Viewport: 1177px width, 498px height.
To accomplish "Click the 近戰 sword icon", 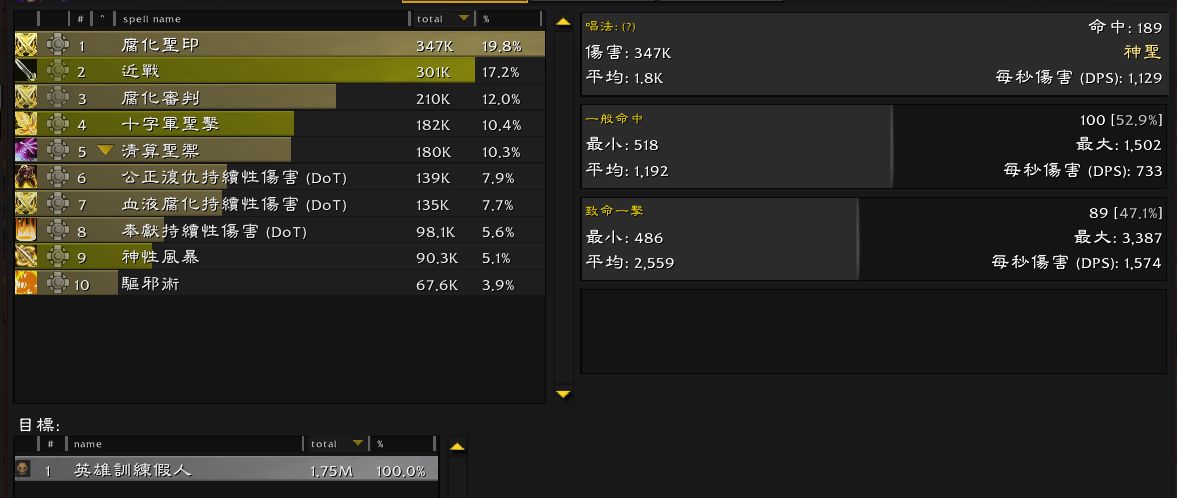I will [26, 71].
